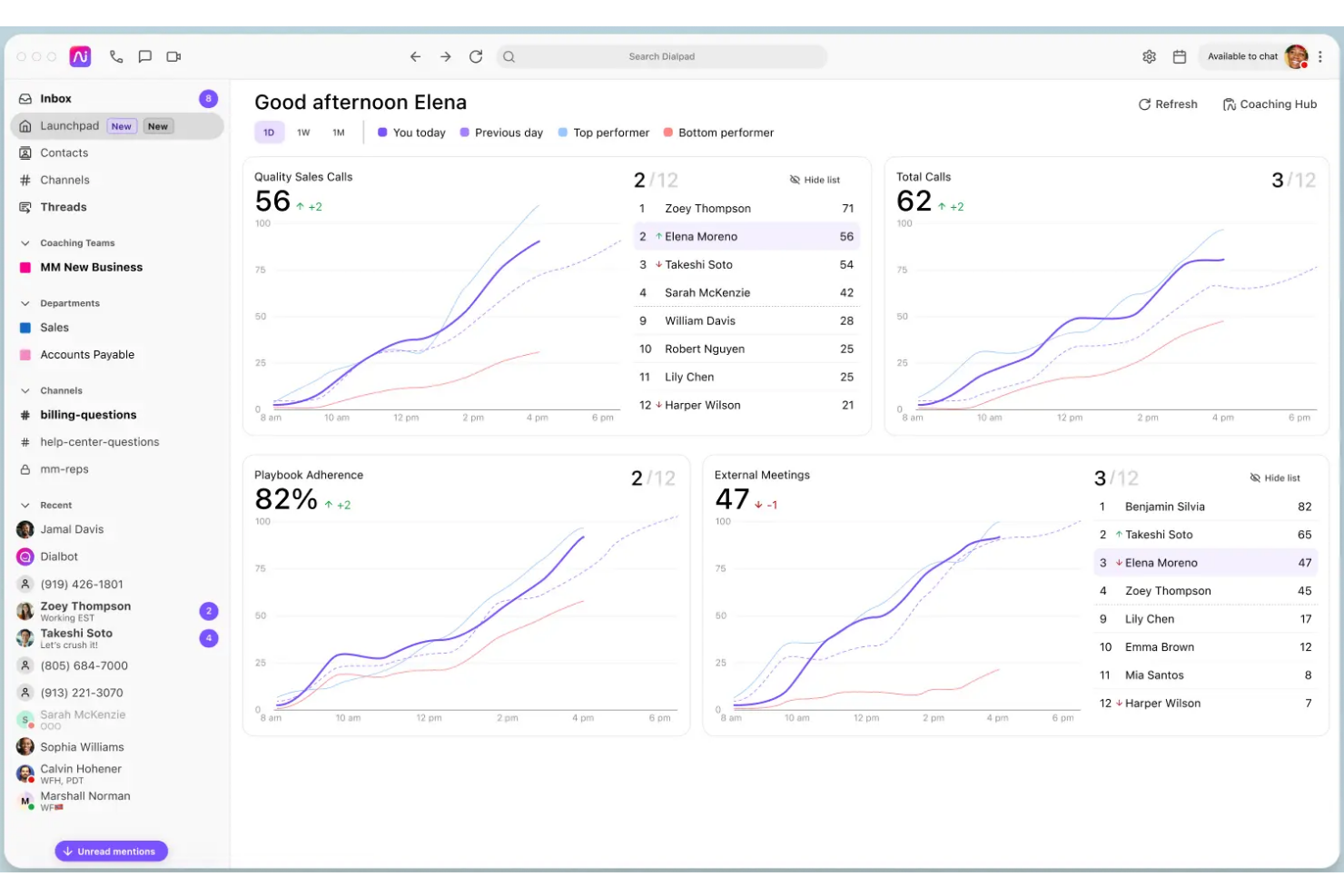This screenshot has width=1344, height=896.
Task: Open the Coaching Hub
Action: (x=1270, y=103)
